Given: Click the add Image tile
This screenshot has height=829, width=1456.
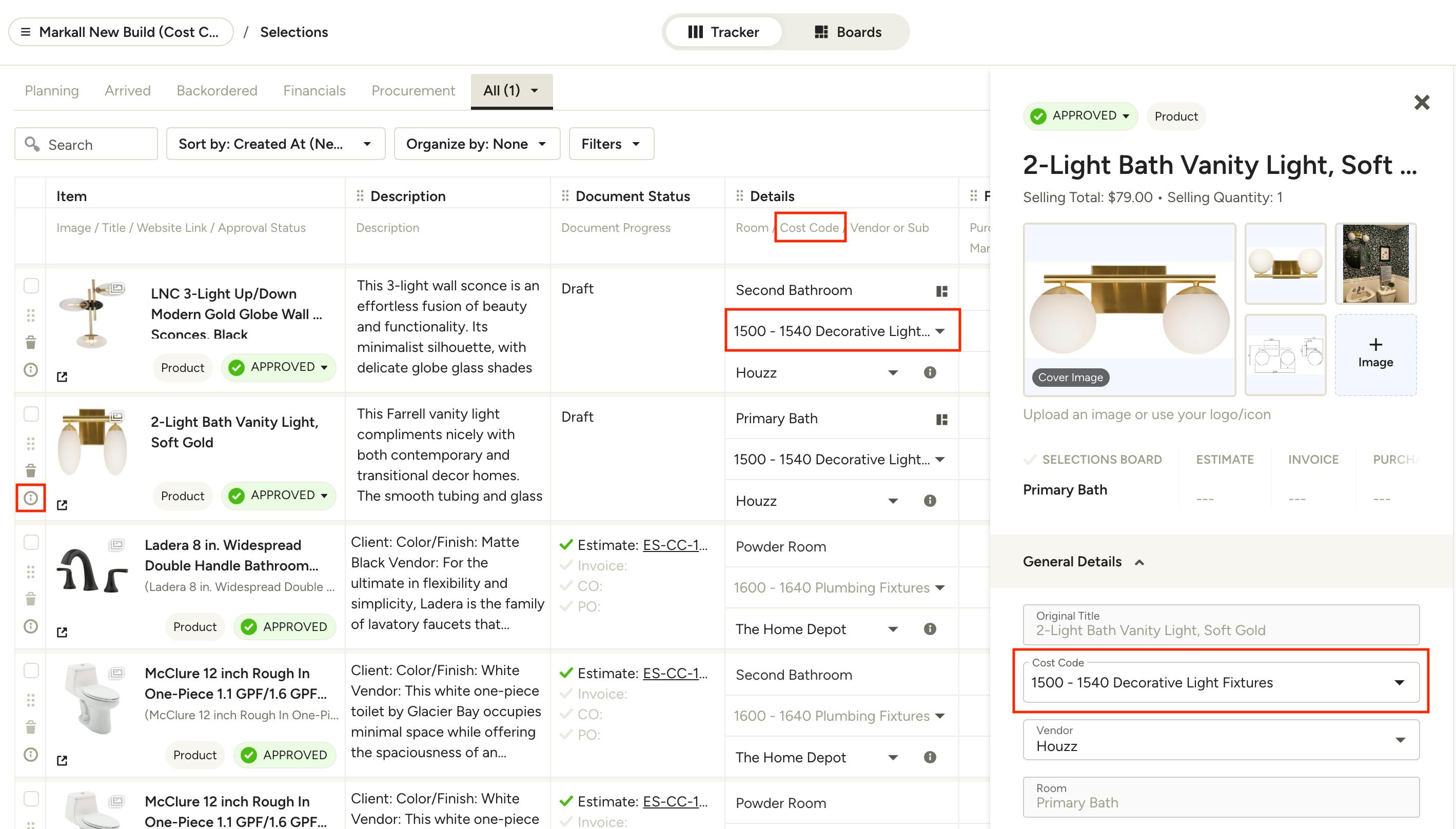Looking at the screenshot, I should click(x=1375, y=354).
